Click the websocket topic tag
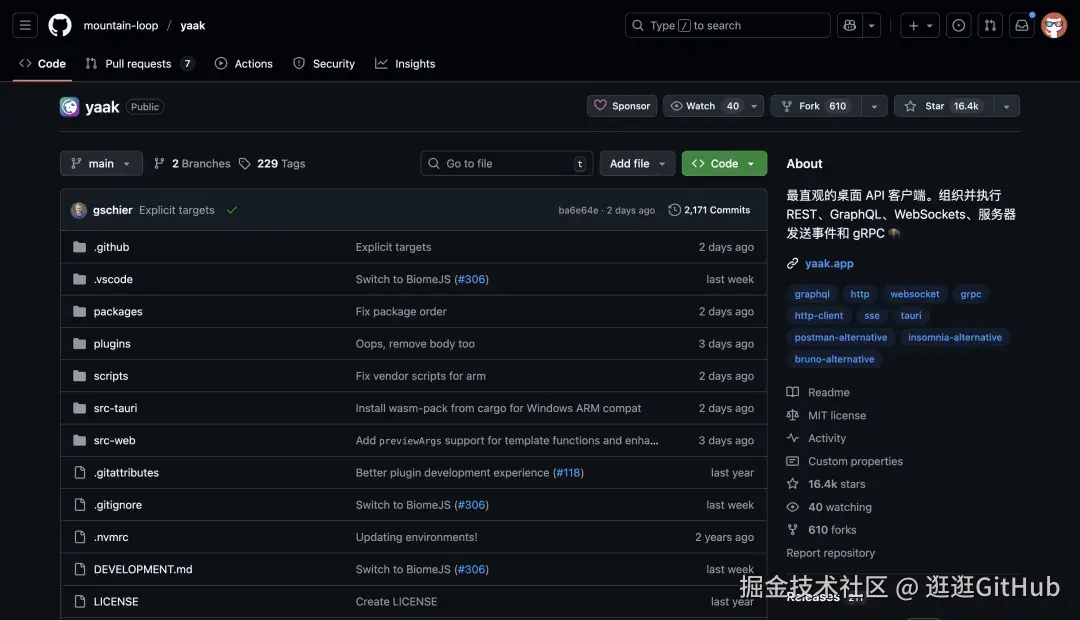This screenshot has width=1080, height=620. (x=915, y=294)
